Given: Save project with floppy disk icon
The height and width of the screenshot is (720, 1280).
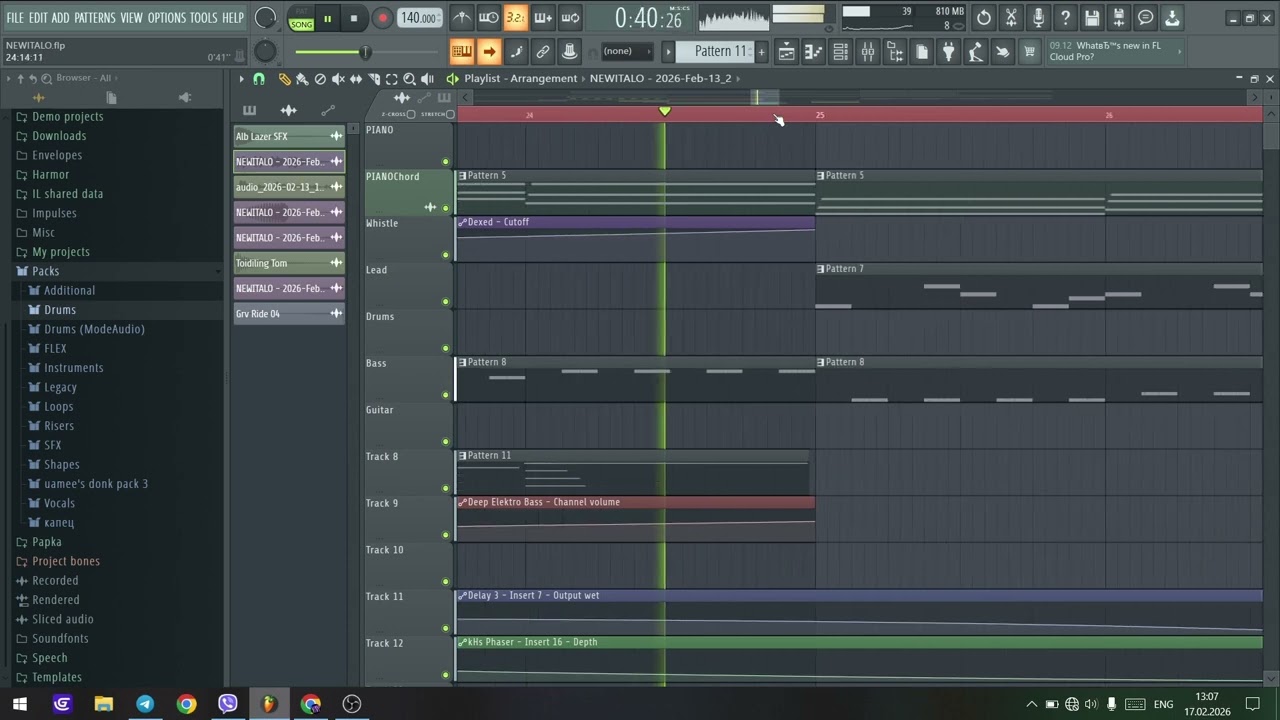Looking at the screenshot, I should pos(1092,17).
